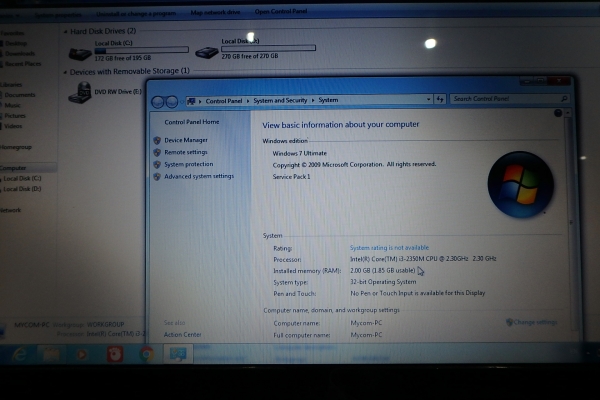Minimize the System window
Image resolution: width=600 pixels, height=400 pixels.
click(x=527, y=82)
